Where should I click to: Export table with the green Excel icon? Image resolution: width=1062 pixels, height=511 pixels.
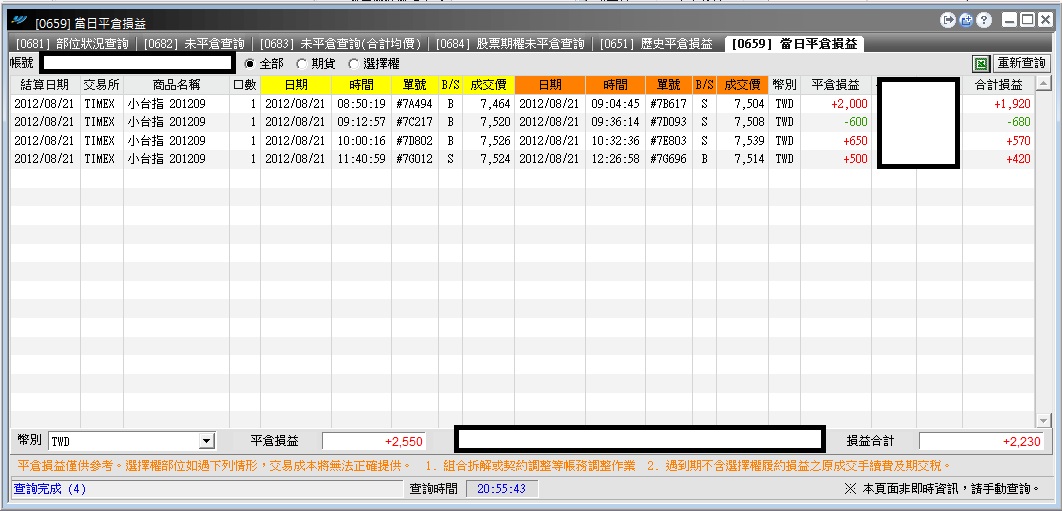pyautogui.click(x=981, y=64)
